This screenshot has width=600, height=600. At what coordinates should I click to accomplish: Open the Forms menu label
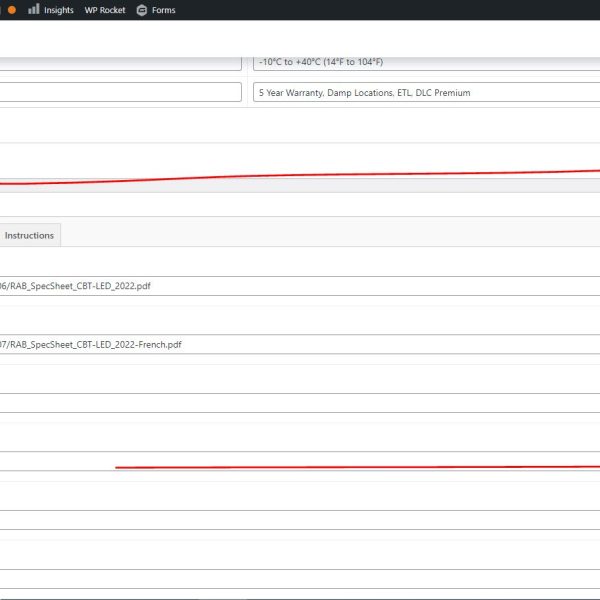coord(163,10)
